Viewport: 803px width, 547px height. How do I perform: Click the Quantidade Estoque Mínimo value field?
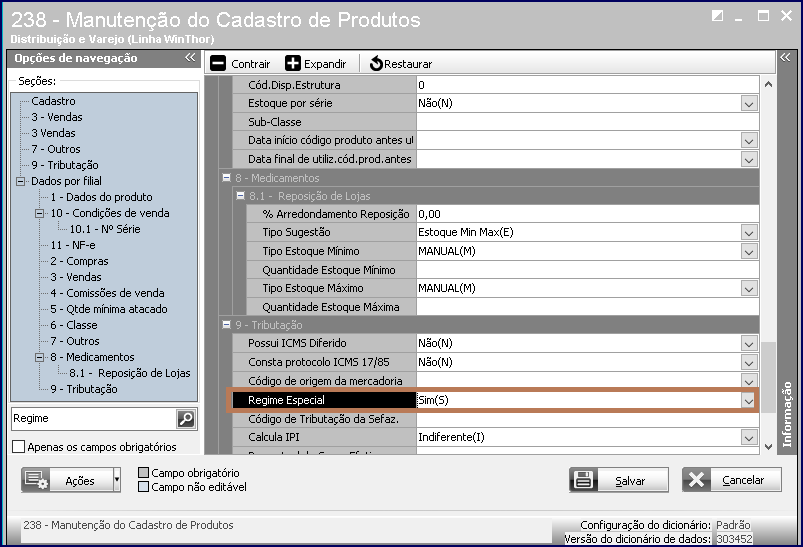pyautogui.click(x=588, y=270)
